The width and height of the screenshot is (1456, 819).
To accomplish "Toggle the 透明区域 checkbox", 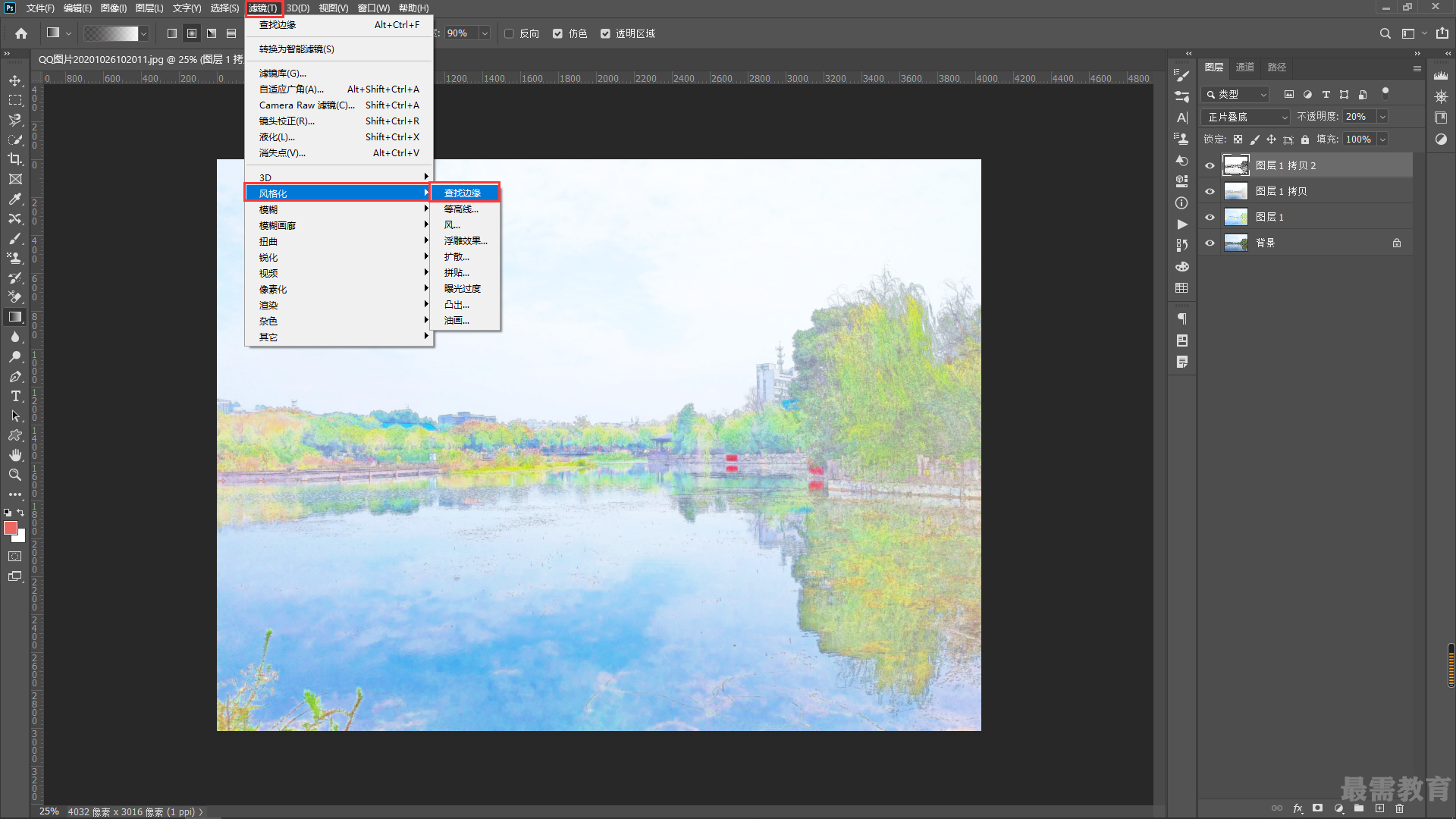I will [x=605, y=33].
